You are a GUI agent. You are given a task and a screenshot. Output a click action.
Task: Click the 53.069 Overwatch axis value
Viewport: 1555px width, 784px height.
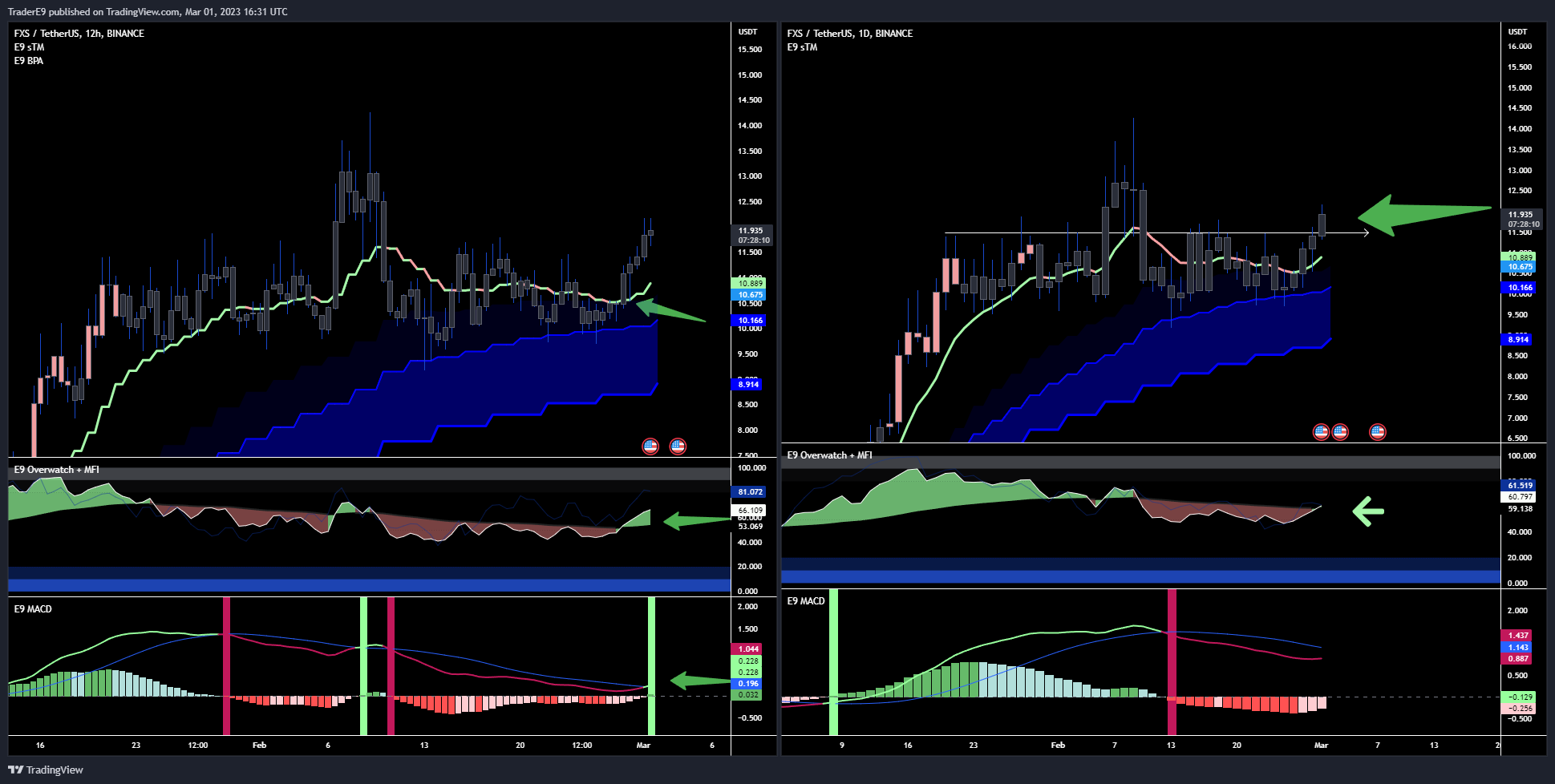(x=750, y=526)
